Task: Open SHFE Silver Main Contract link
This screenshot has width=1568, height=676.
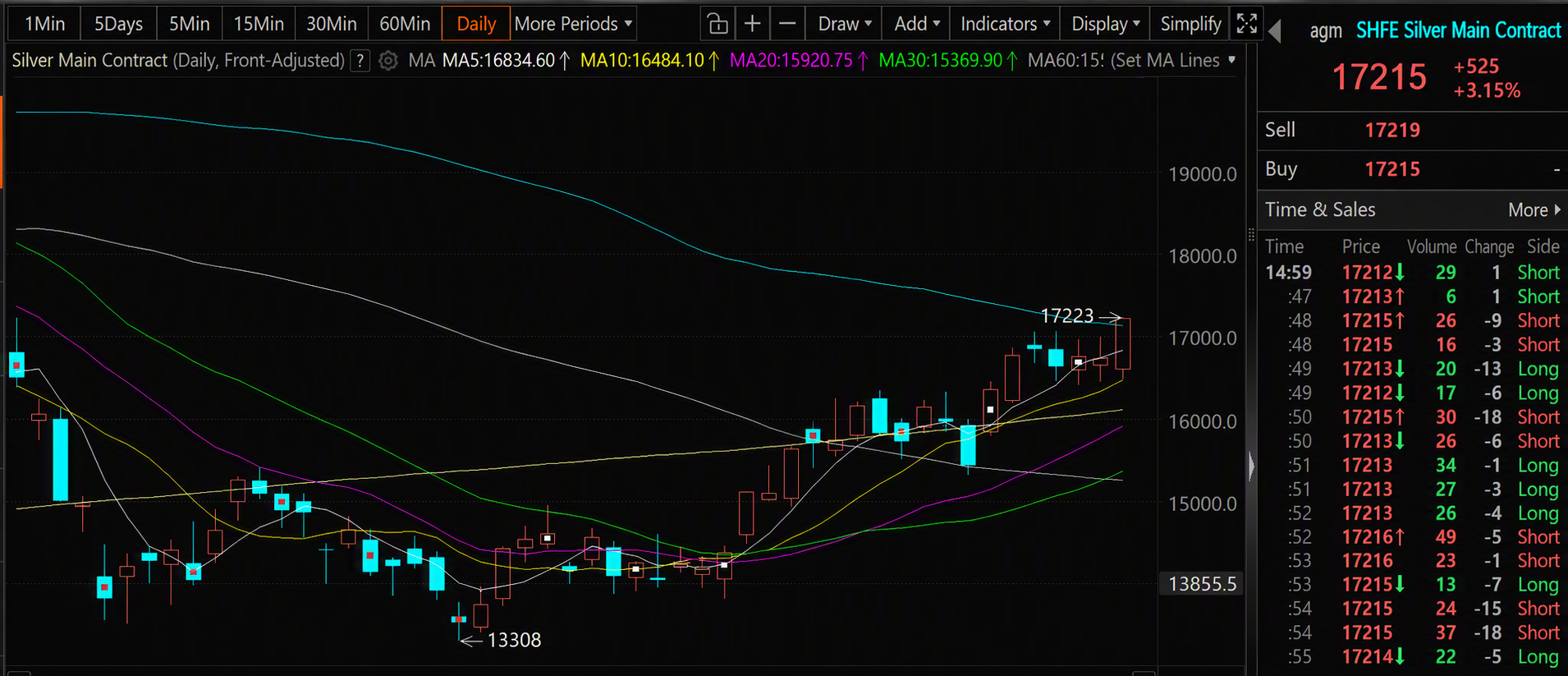Action: tap(1458, 30)
